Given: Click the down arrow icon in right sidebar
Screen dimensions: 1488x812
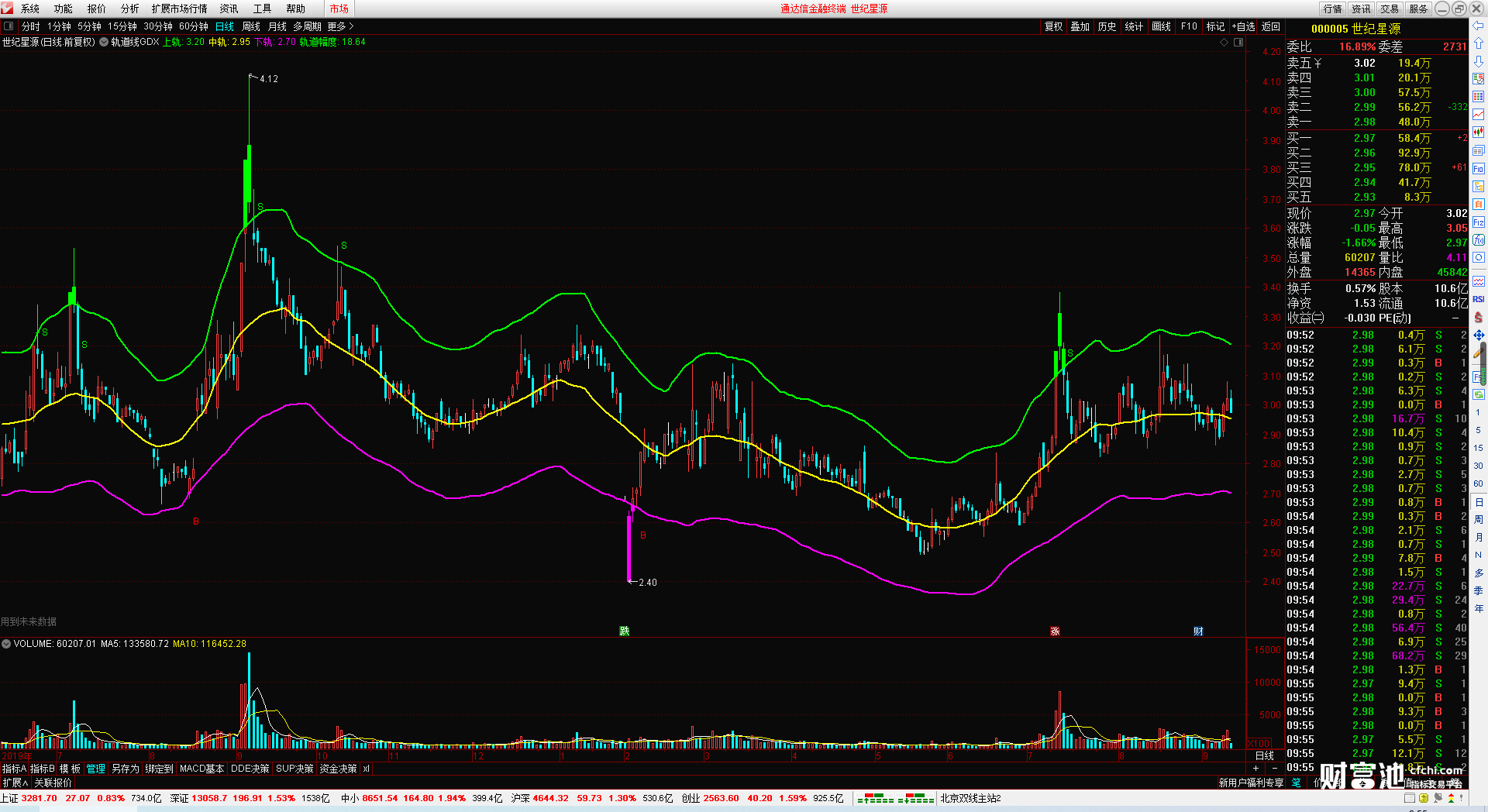Looking at the screenshot, I should [x=1479, y=61].
